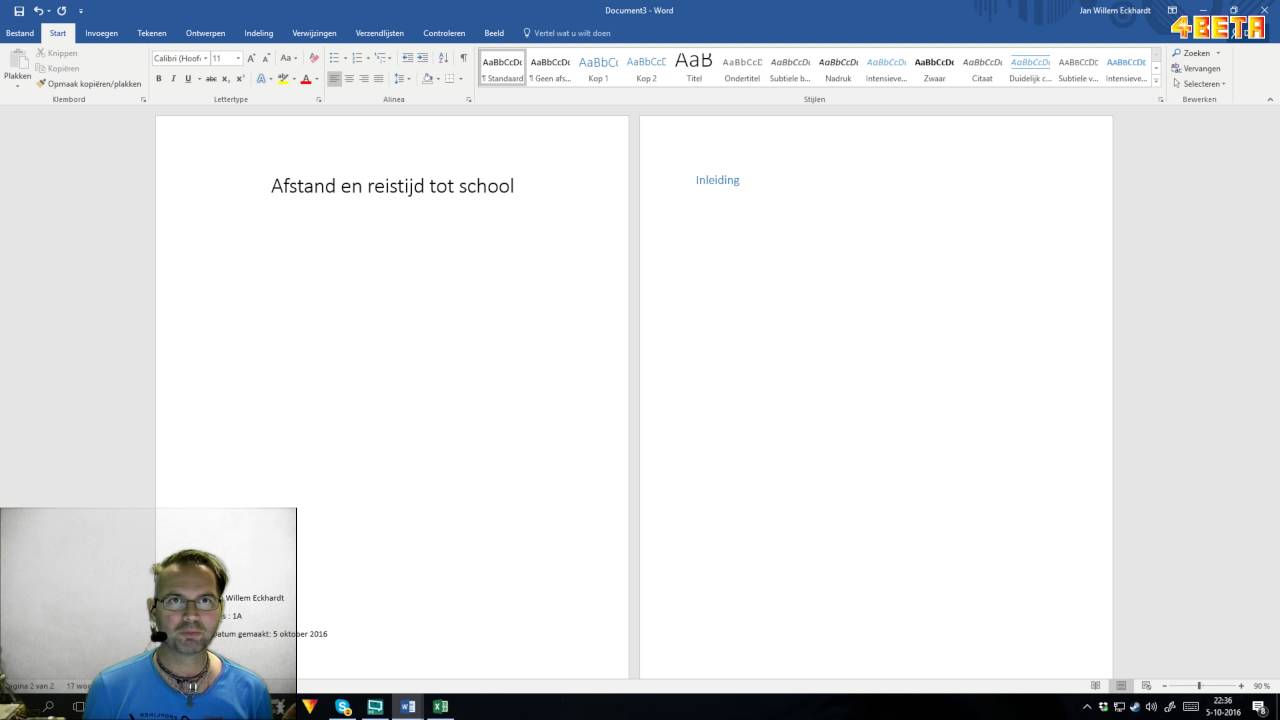Undo the last action
Image resolution: width=1280 pixels, height=720 pixels.
[38, 11]
